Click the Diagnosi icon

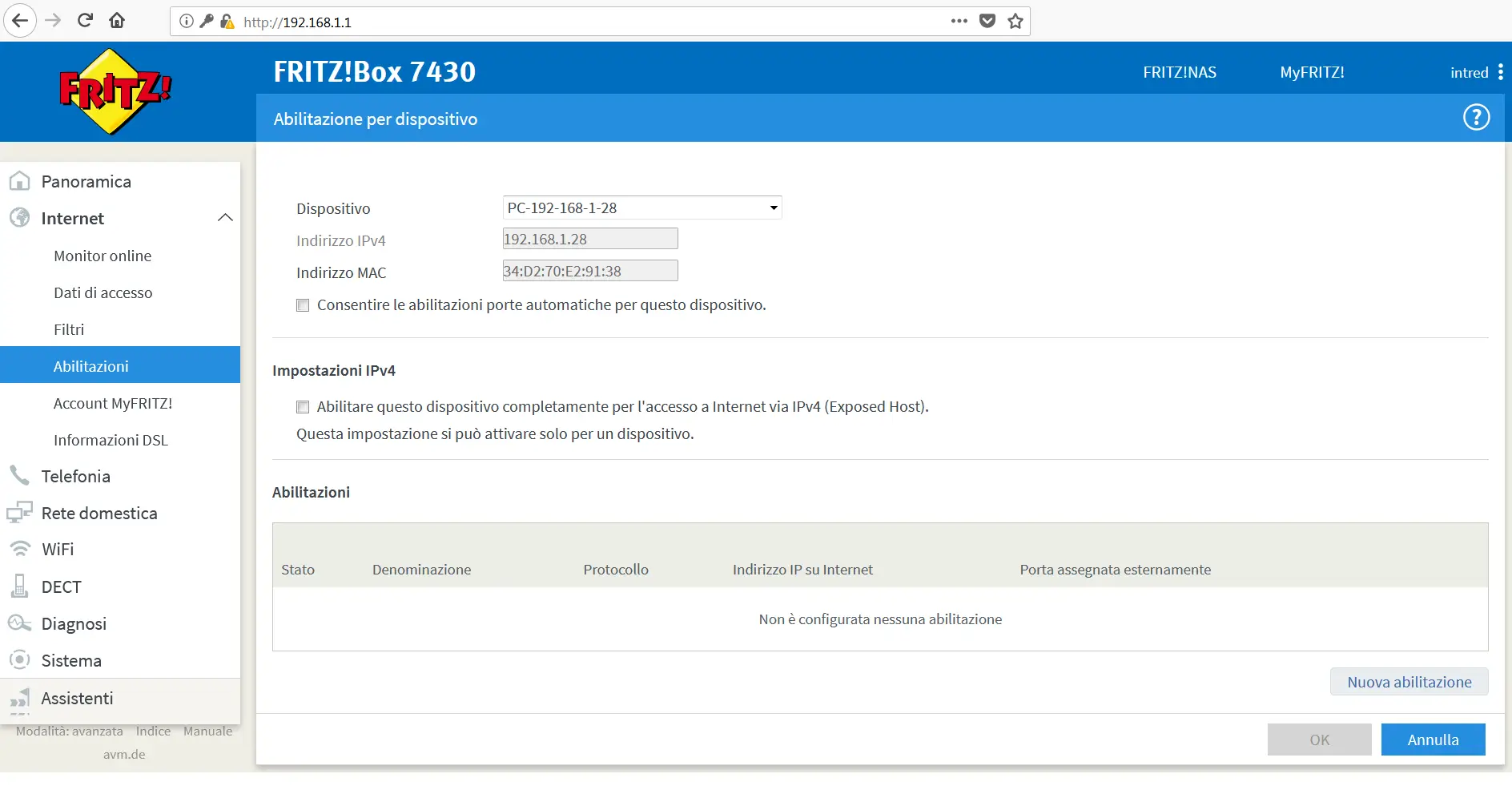point(19,623)
